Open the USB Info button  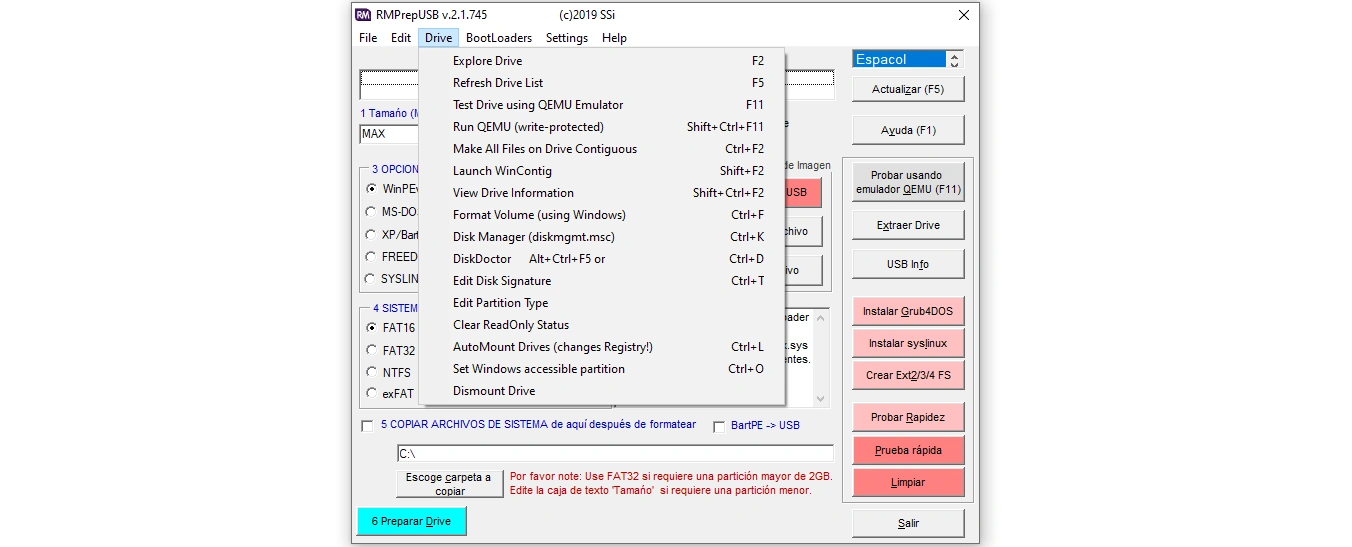click(x=908, y=264)
